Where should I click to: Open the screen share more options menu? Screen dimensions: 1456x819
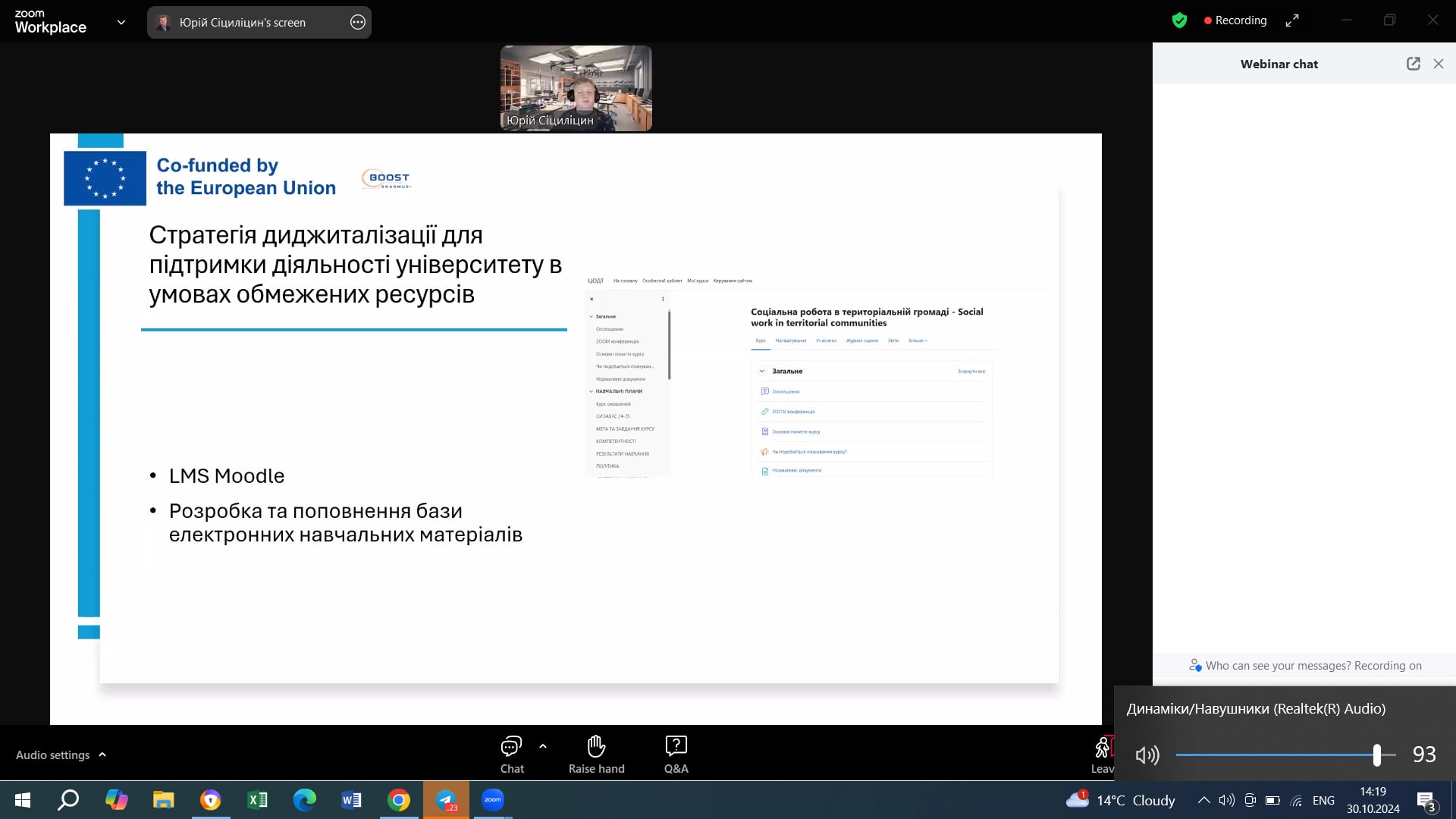coord(358,22)
